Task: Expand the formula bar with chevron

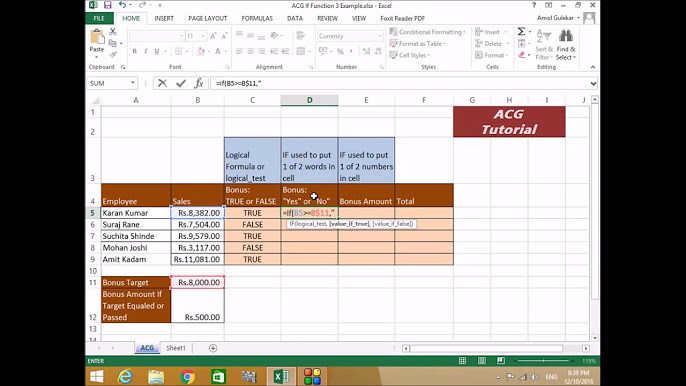Action: 593,83
